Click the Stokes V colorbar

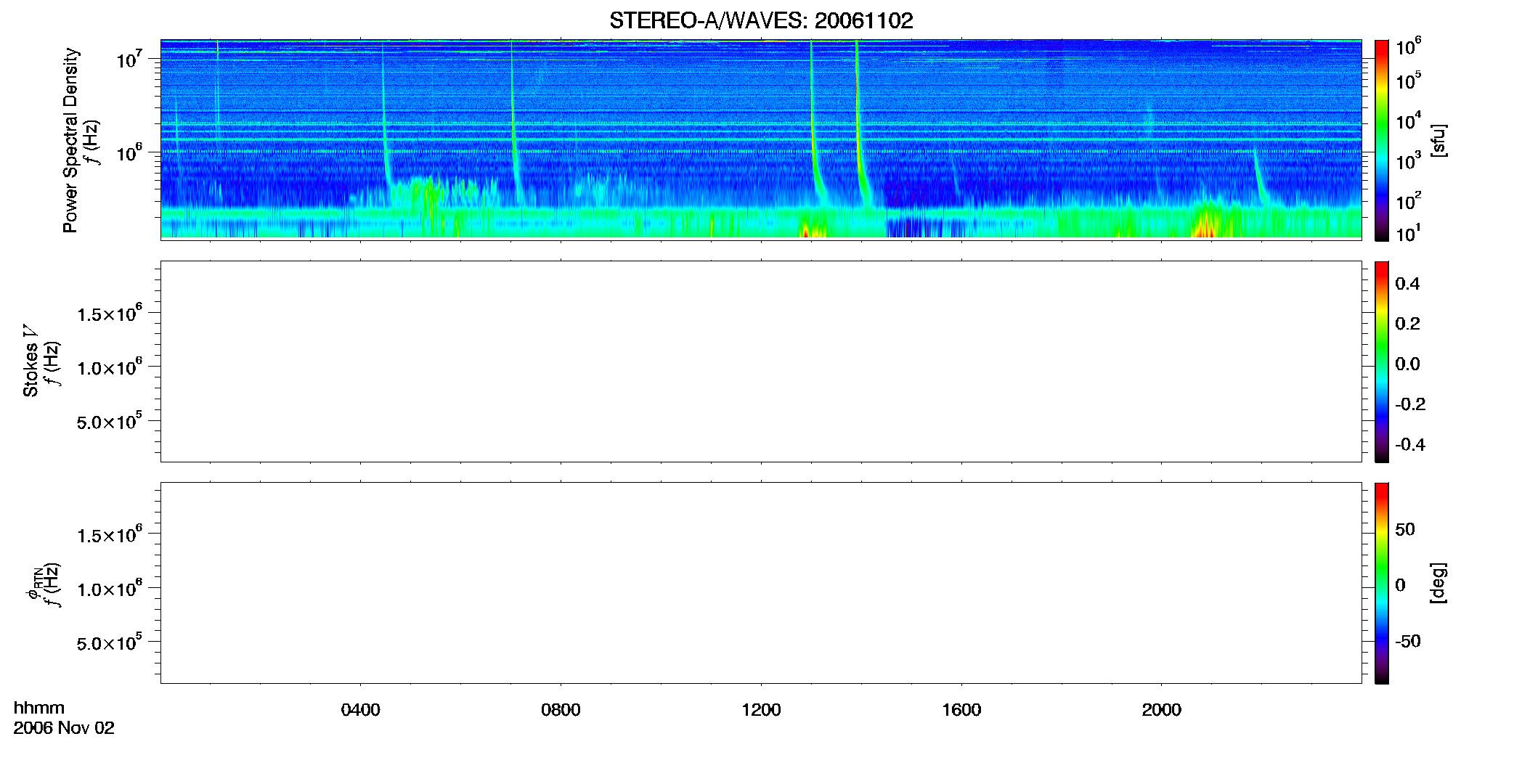point(1382,362)
